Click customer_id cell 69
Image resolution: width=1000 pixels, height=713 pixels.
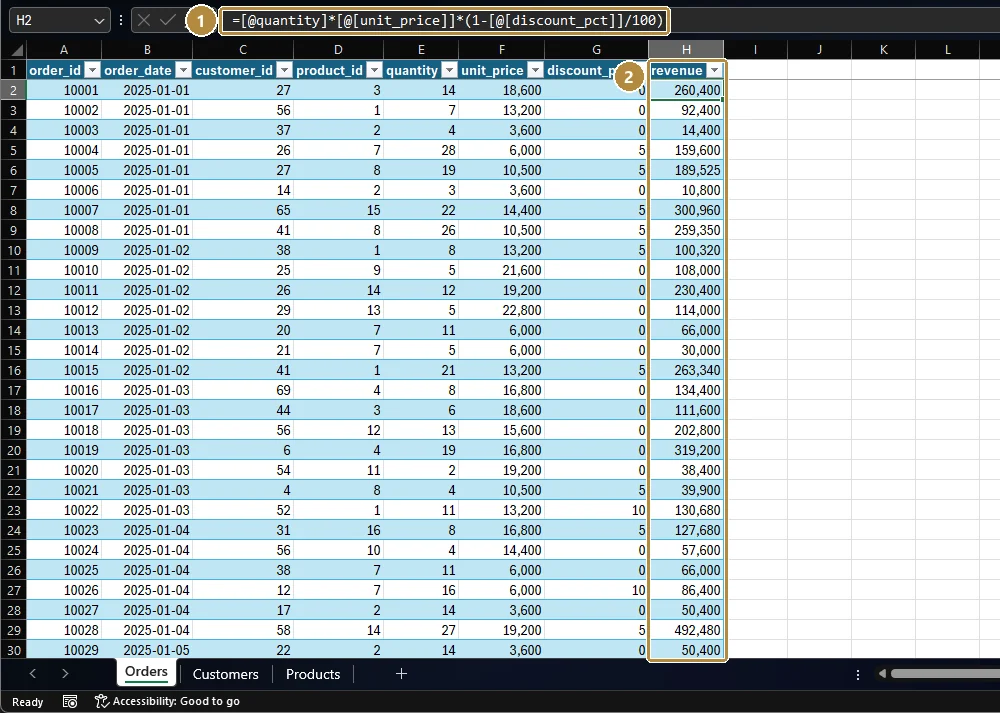tap(243, 390)
